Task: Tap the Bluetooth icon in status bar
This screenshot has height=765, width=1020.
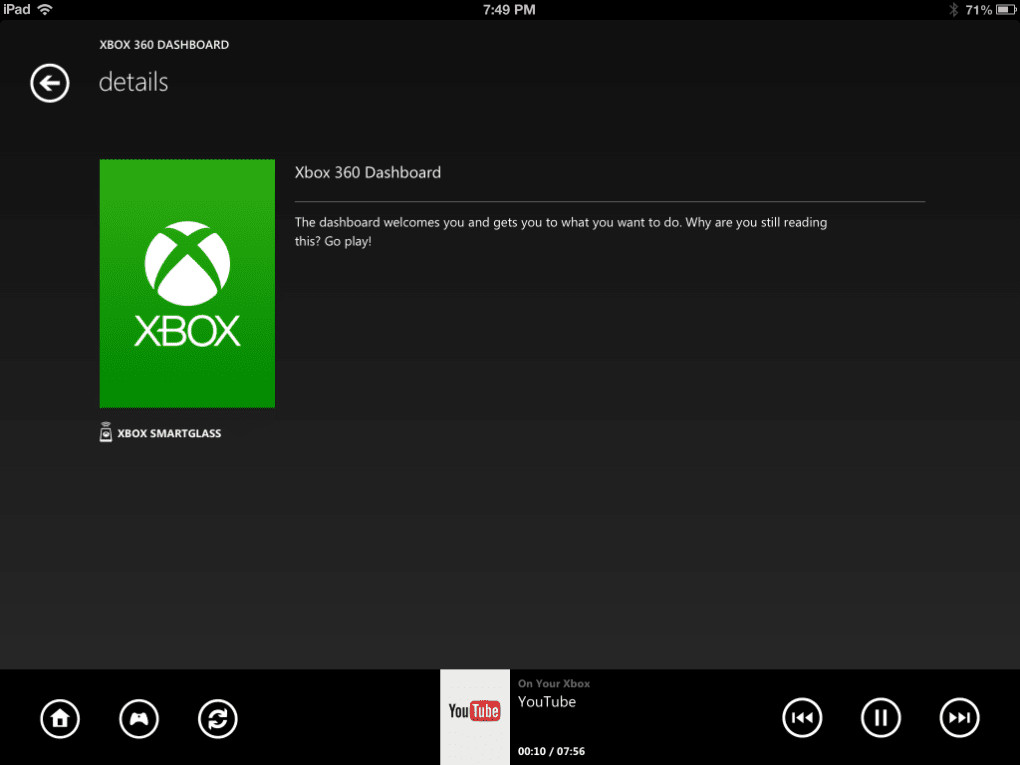Action: tap(954, 10)
